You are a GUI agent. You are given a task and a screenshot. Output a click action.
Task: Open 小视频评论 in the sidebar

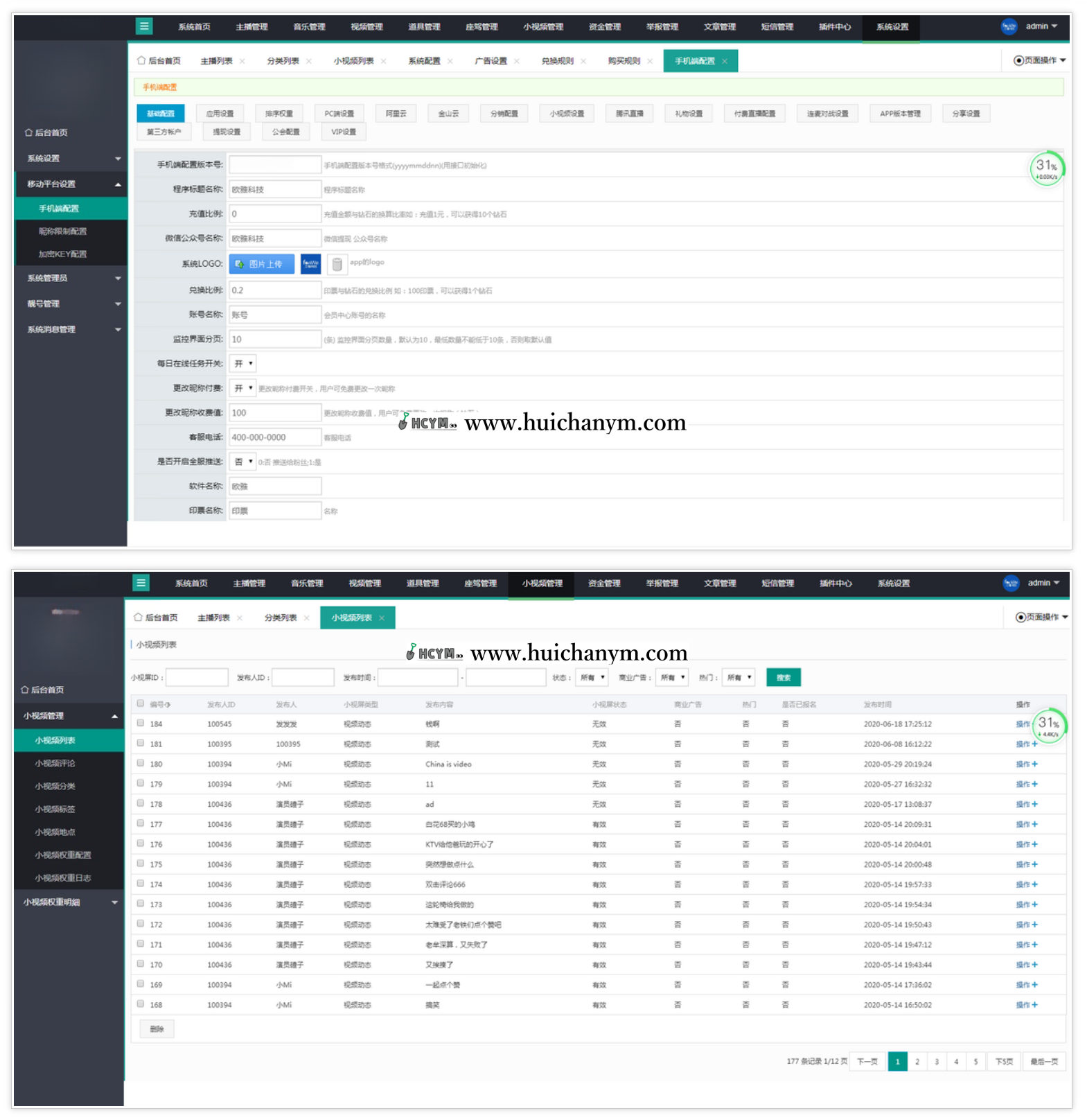coord(55,763)
